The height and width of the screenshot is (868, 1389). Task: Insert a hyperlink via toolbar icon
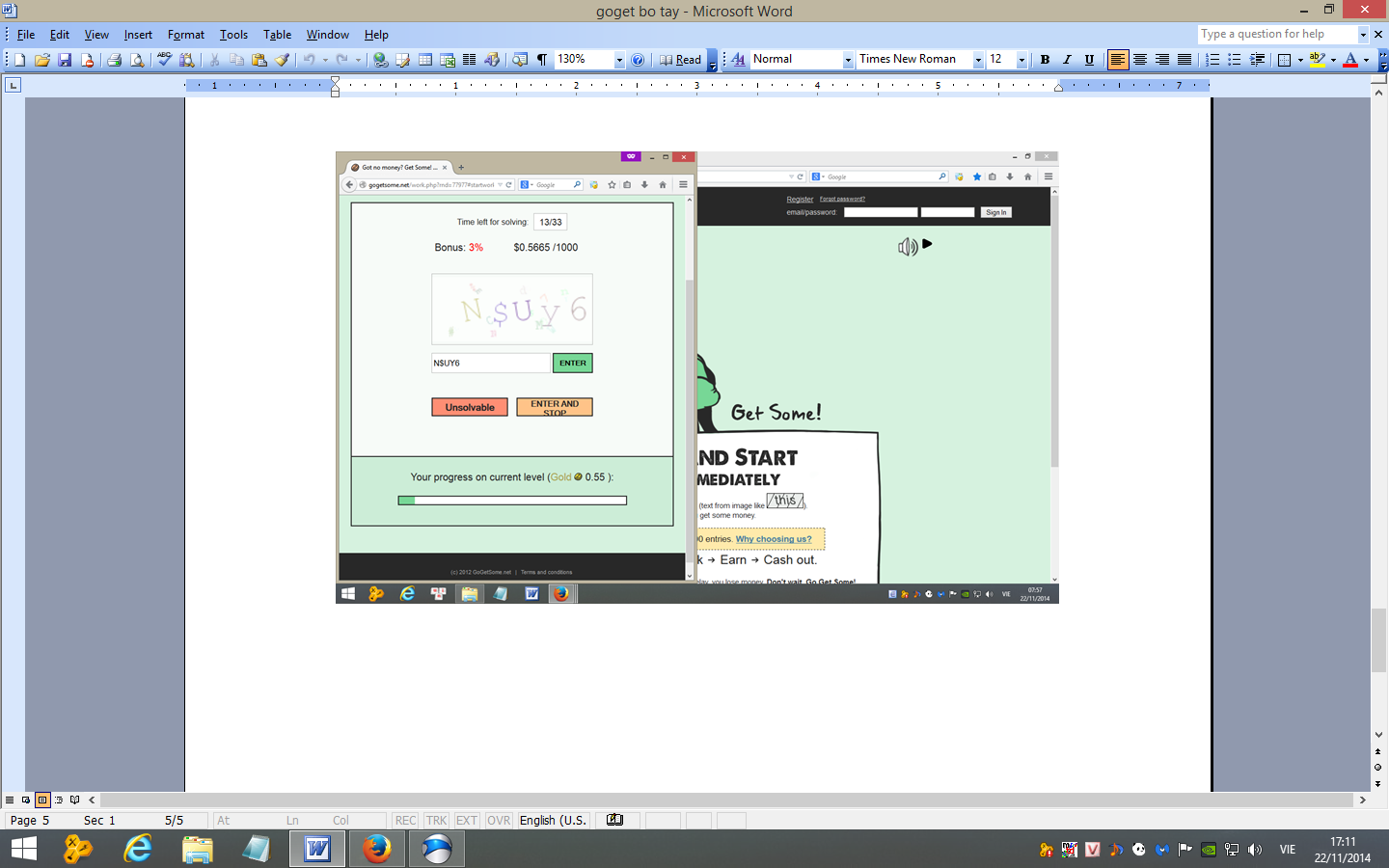(x=381, y=60)
